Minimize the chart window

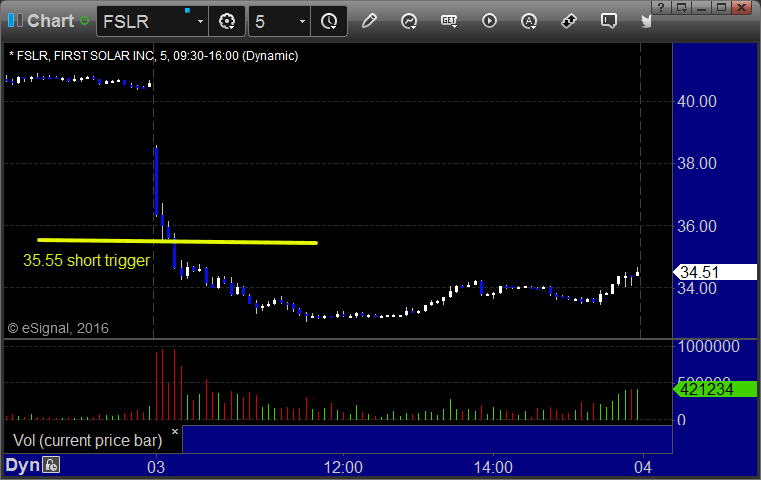(701, 7)
